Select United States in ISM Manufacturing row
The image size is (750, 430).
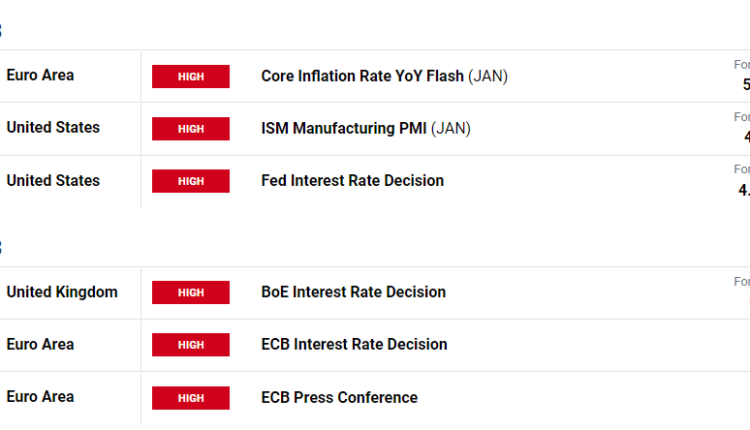[53, 128]
